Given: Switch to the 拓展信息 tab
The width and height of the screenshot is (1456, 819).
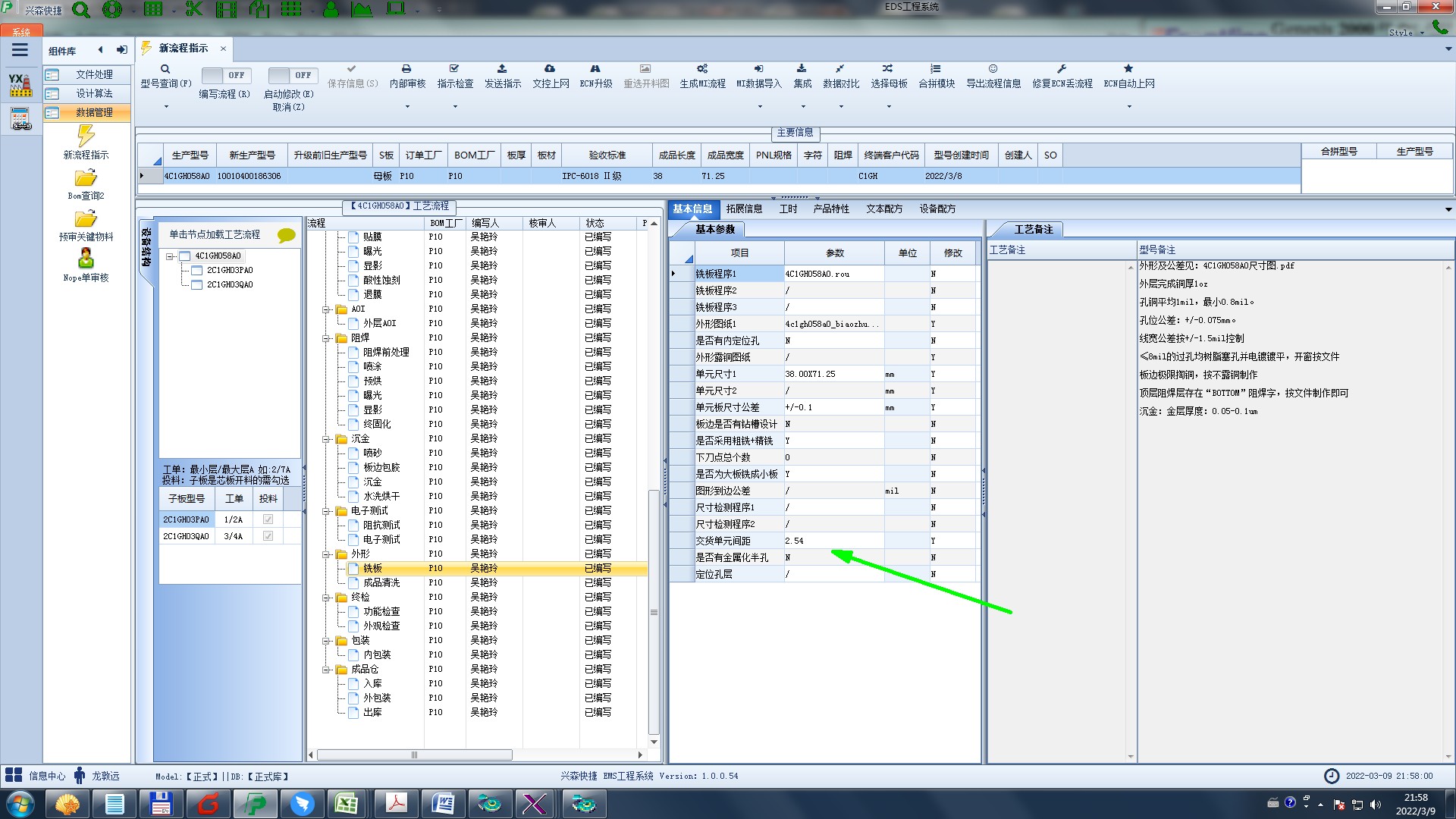Looking at the screenshot, I should [744, 209].
